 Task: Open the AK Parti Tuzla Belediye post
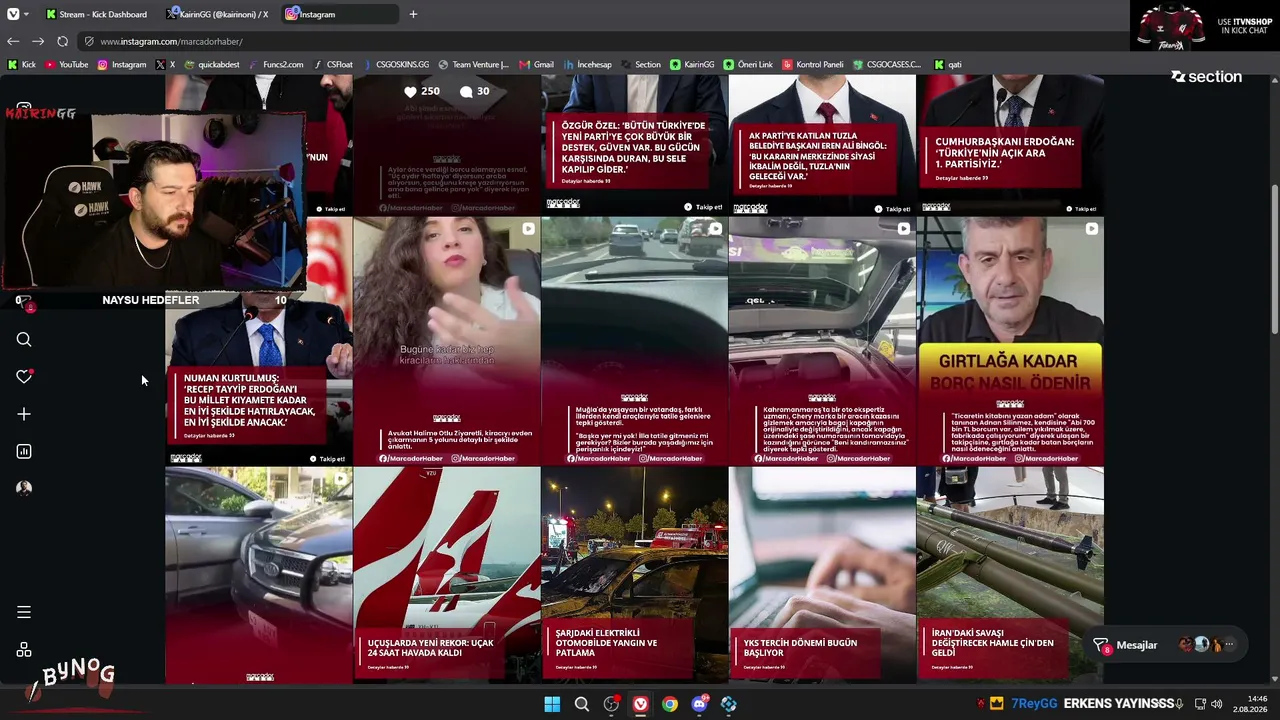click(x=822, y=145)
